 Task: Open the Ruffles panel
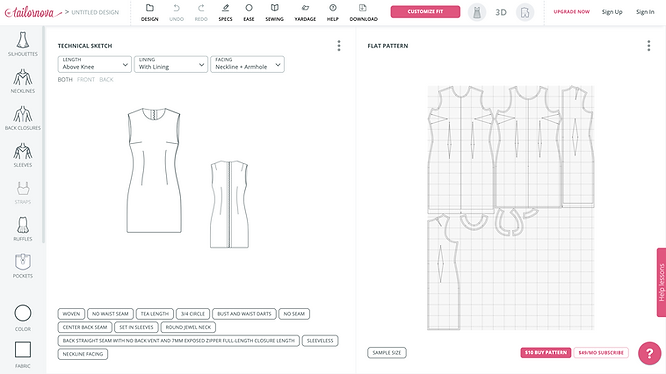23,229
